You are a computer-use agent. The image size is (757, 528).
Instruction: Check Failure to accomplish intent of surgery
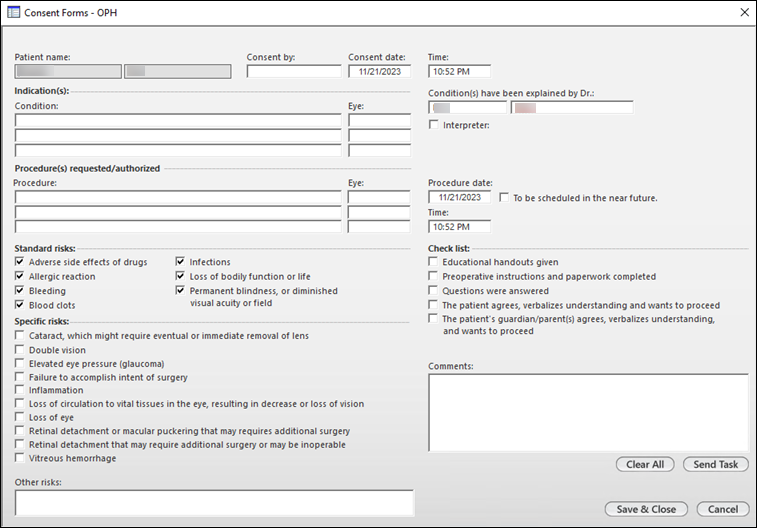tap(19, 376)
